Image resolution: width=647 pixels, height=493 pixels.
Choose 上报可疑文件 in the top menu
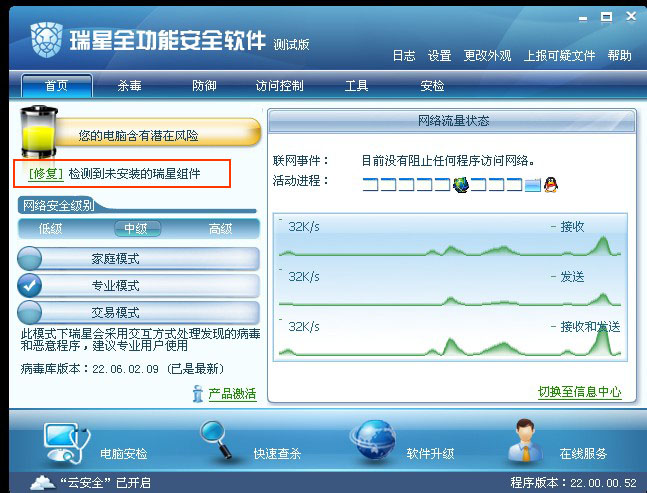pyautogui.click(x=559, y=55)
